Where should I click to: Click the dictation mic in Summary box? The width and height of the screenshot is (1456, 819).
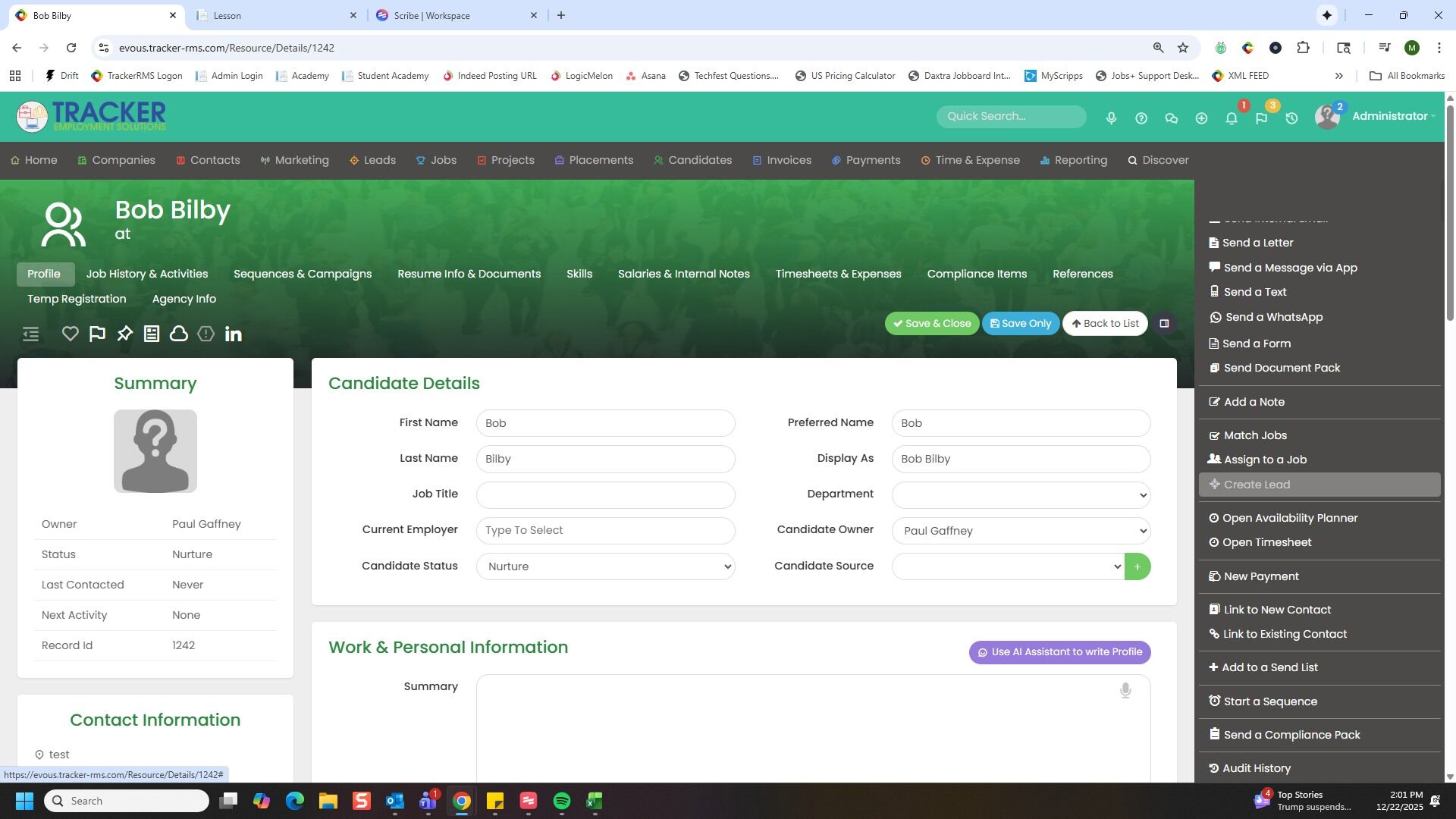(1125, 690)
